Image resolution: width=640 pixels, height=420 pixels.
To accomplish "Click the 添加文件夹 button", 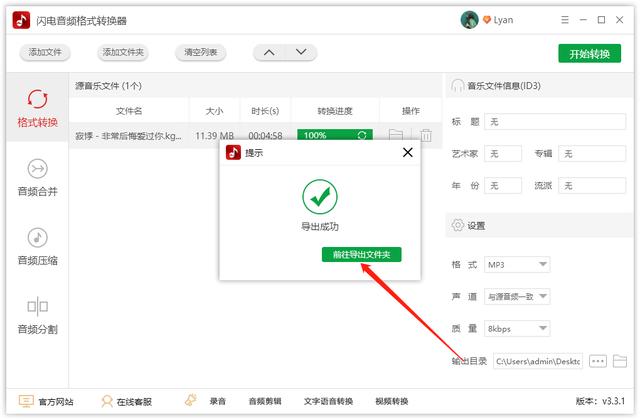I will pyautogui.click(x=123, y=52).
